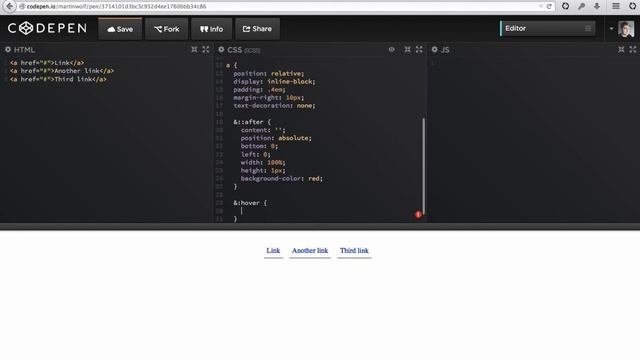Click the rightmost browser toolbar extension icon

point(633,6)
